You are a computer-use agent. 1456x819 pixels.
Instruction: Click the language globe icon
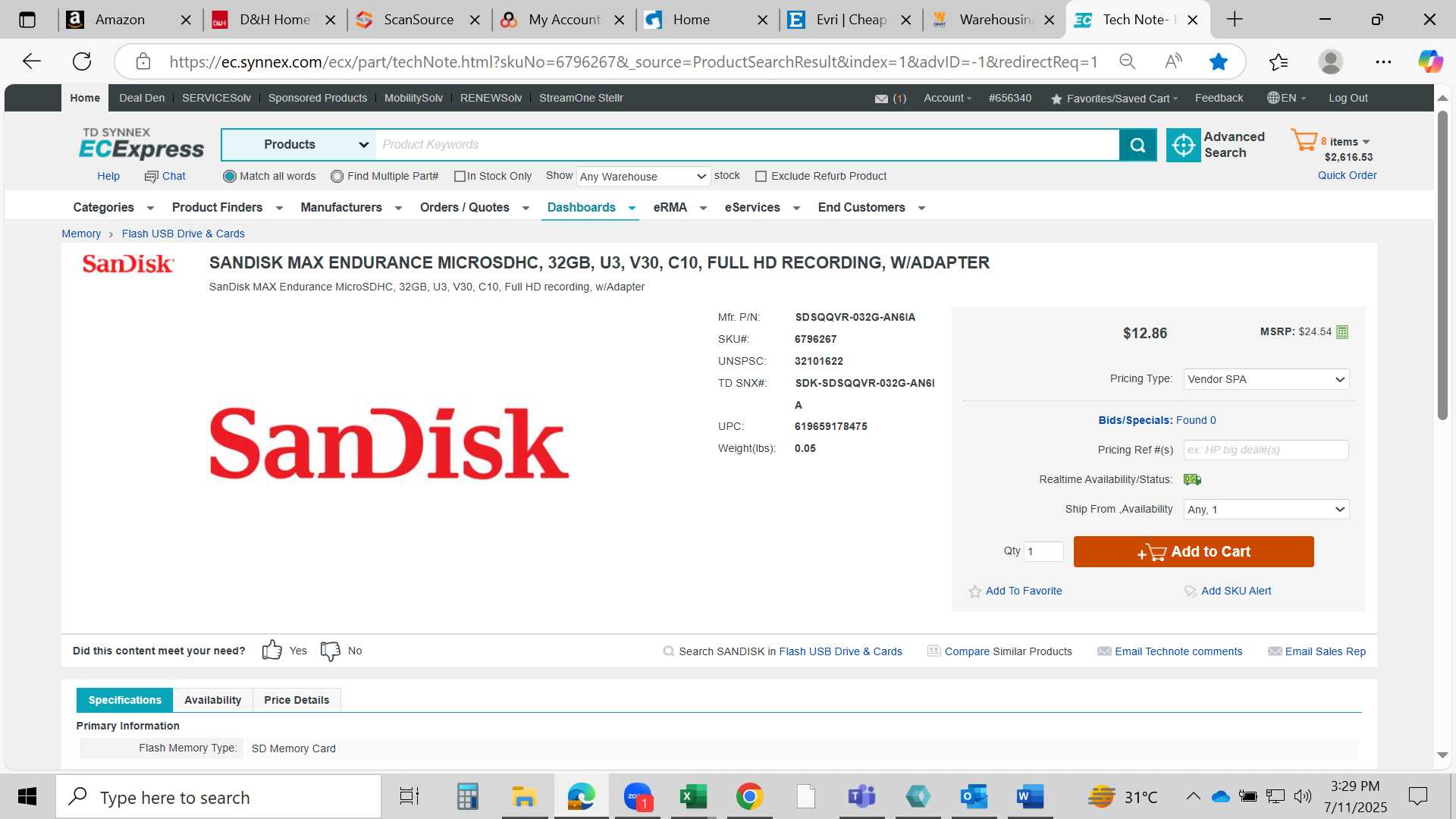point(1273,98)
